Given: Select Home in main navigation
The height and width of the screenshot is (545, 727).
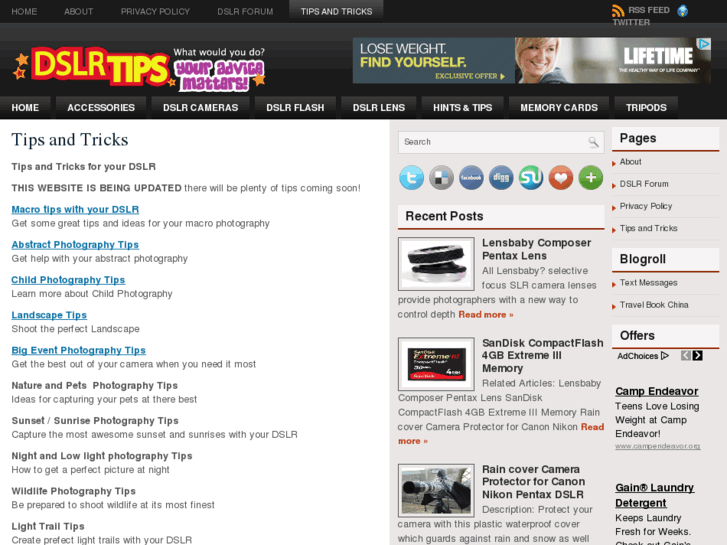Looking at the screenshot, I should [25, 108].
